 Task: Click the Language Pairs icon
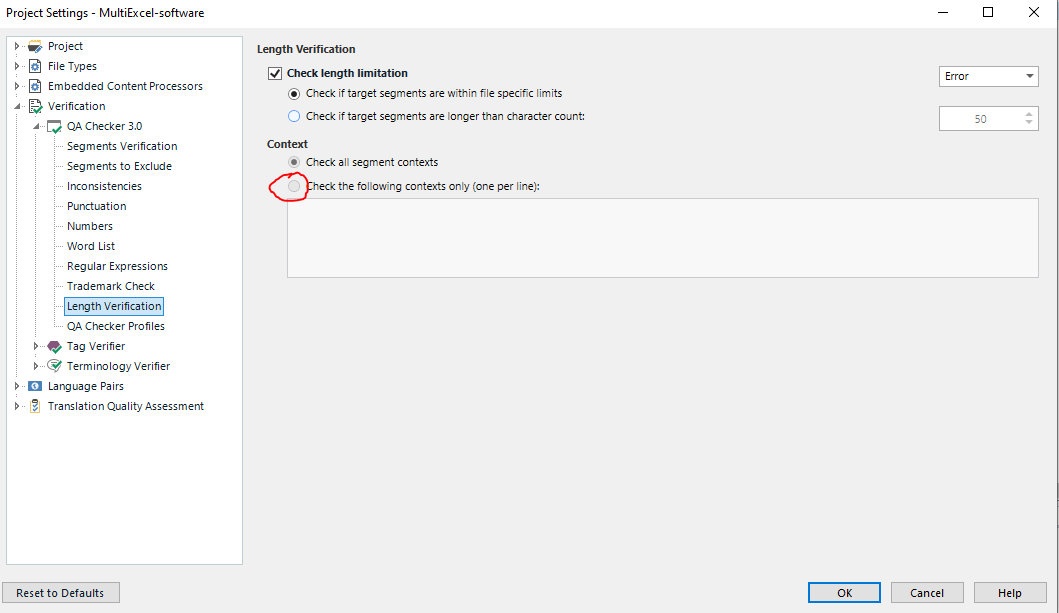tap(35, 386)
